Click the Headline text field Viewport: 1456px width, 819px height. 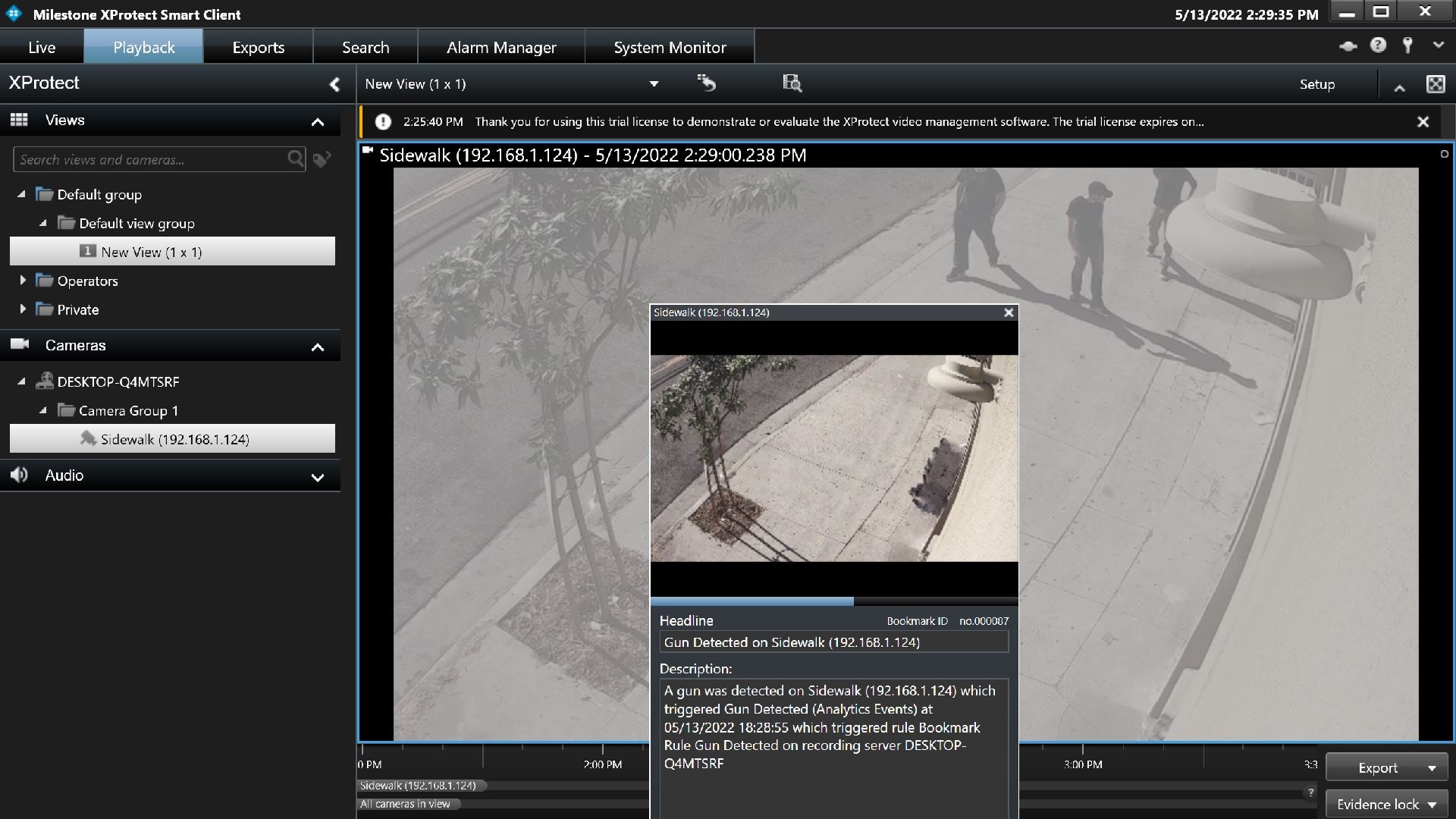(x=833, y=642)
